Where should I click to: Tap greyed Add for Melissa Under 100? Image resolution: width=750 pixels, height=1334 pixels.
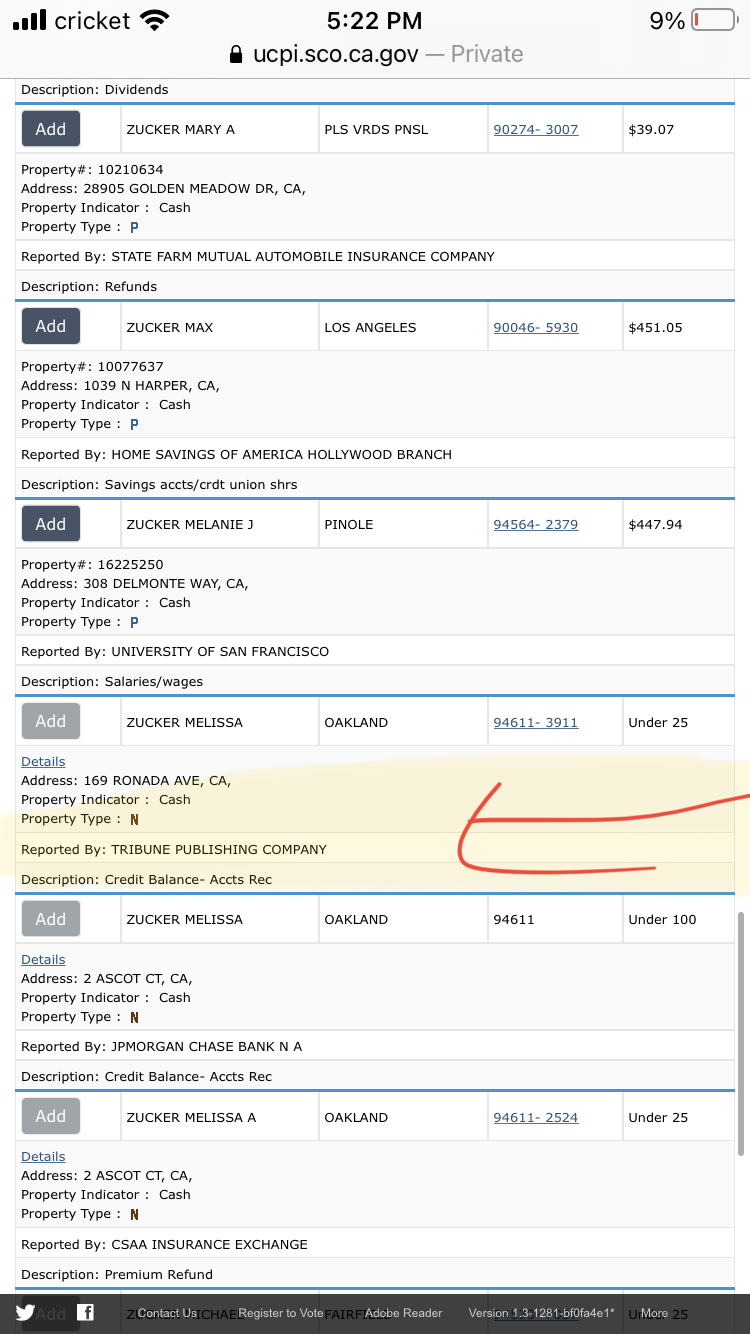[x=51, y=919]
